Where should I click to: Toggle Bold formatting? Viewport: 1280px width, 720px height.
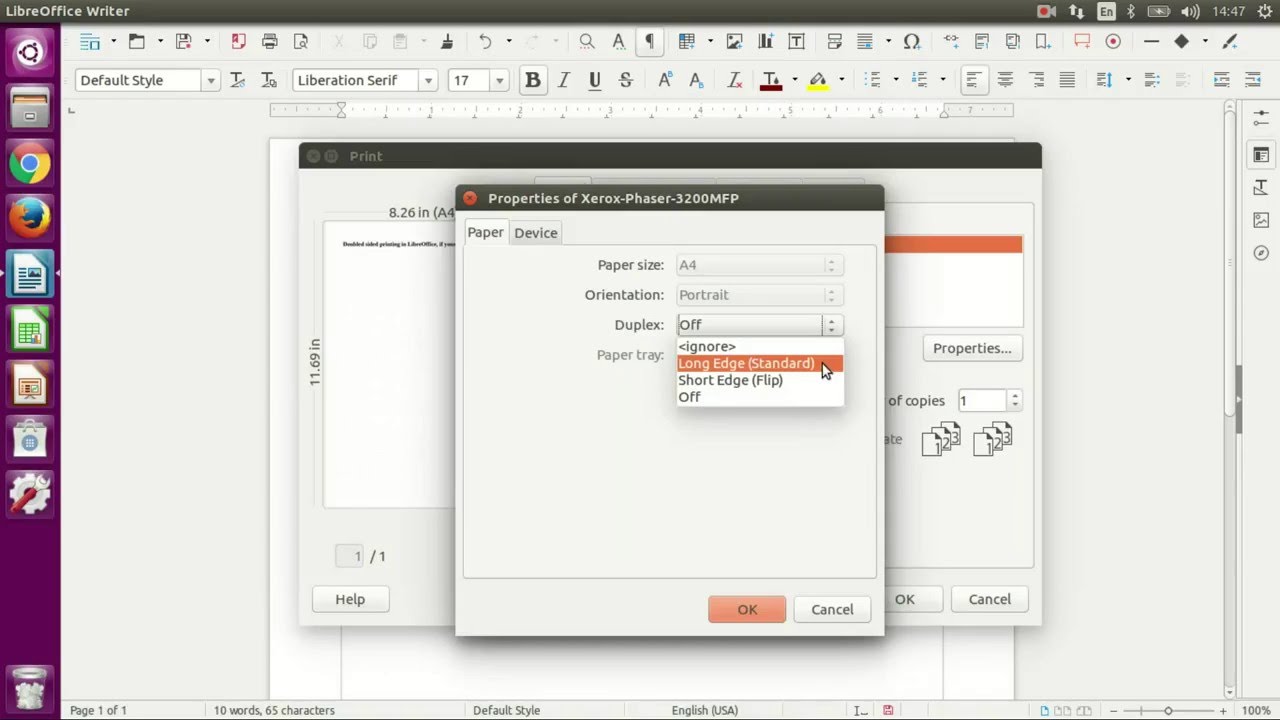533,80
